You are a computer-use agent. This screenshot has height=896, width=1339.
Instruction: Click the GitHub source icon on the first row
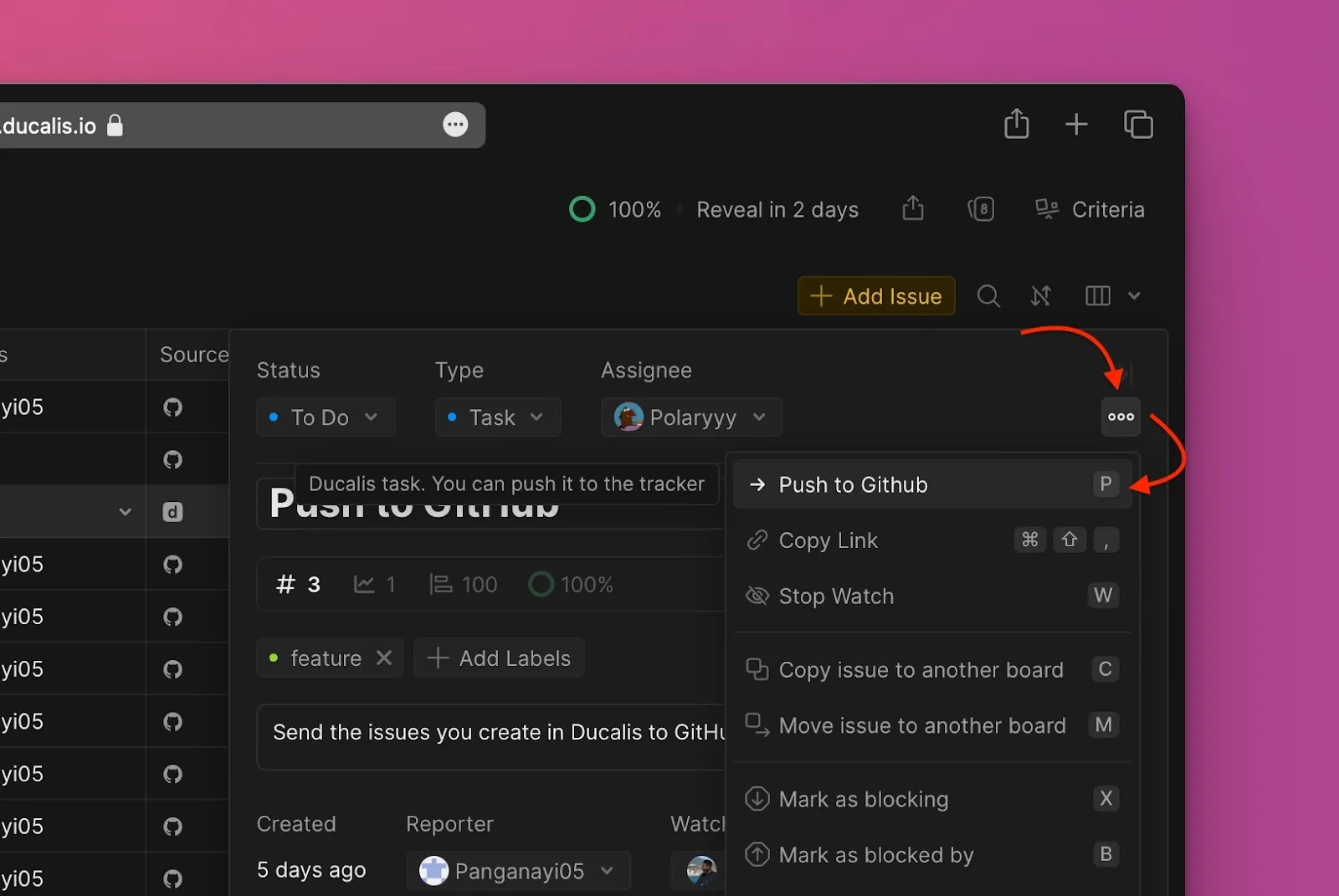click(172, 407)
